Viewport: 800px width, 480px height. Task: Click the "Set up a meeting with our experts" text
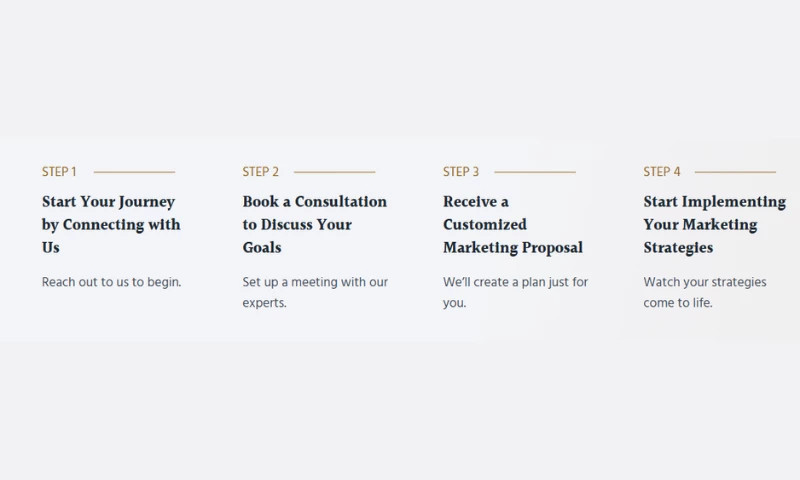[314, 292]
